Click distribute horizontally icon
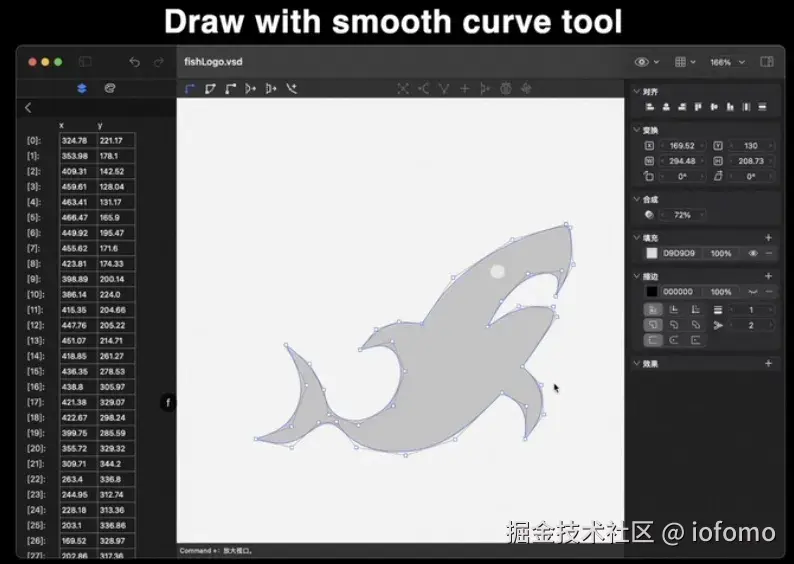The height and width of the screenshot is (564, 794). (746, 107)
